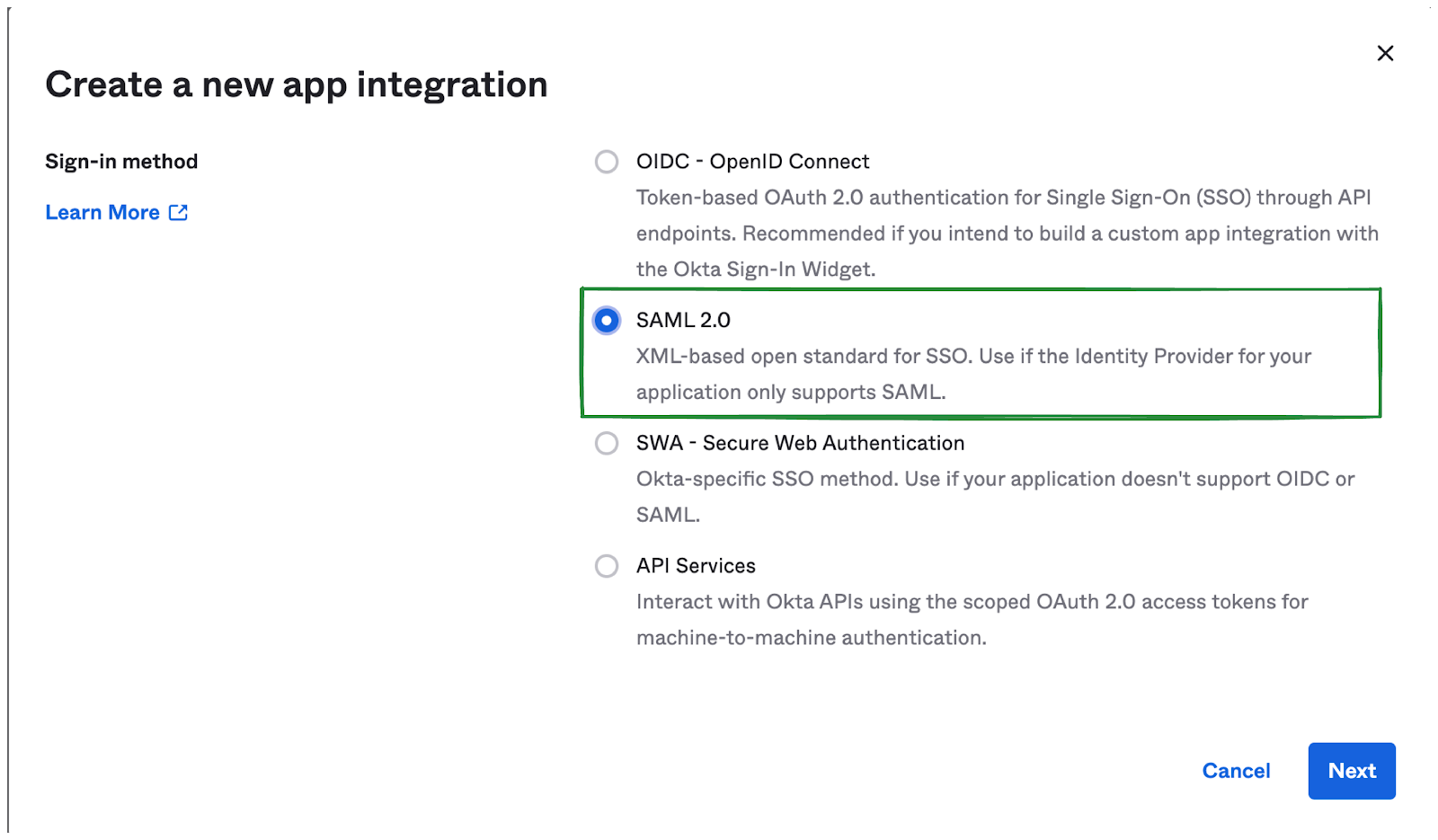The width and height of the screenshot is (1438, 840).
Task: Click the green border of the highlighted option
Action: click(981, 289)
